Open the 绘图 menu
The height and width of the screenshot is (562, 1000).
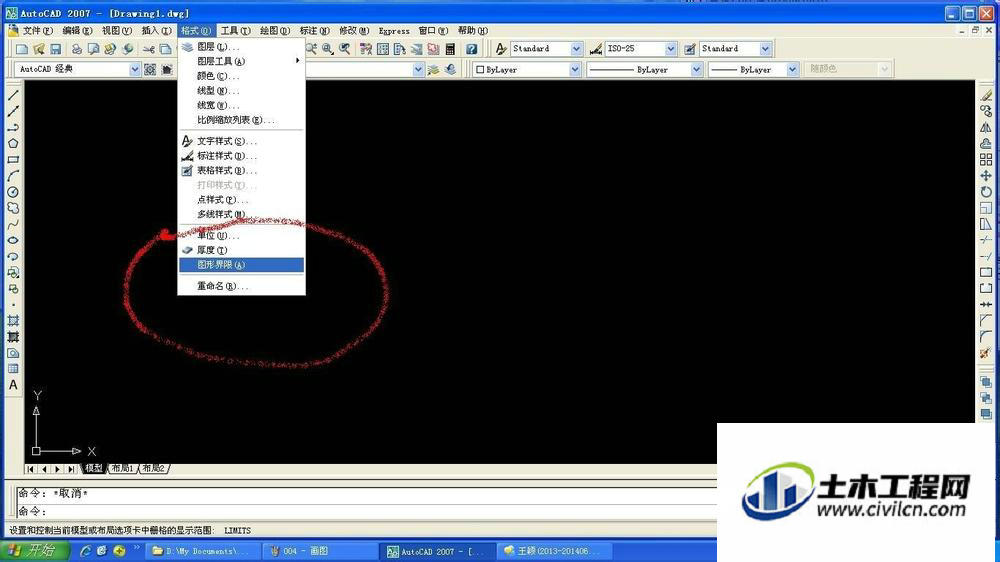[x=274, y=31]
